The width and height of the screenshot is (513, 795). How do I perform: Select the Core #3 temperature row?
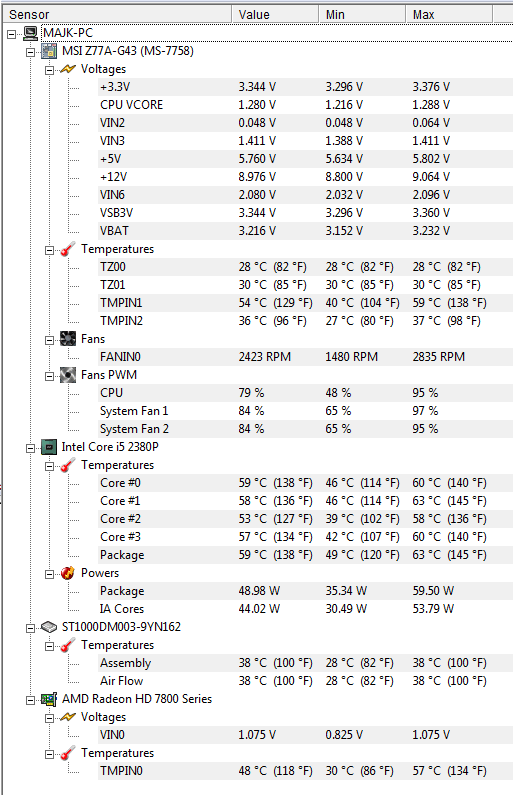pos(305,537)
